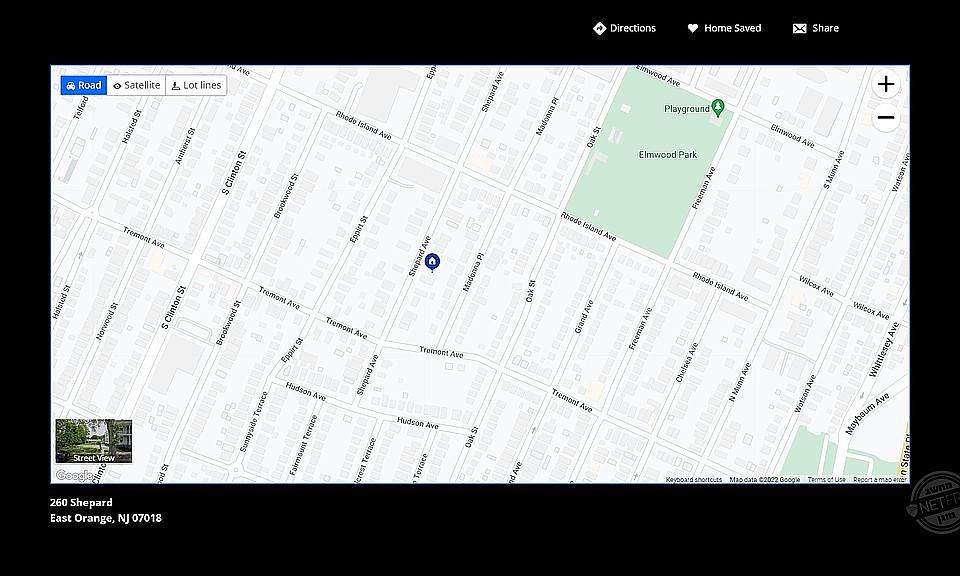Screen dimensions: 960x576
Task: Click the blue home marker pin
Action: 432,263
